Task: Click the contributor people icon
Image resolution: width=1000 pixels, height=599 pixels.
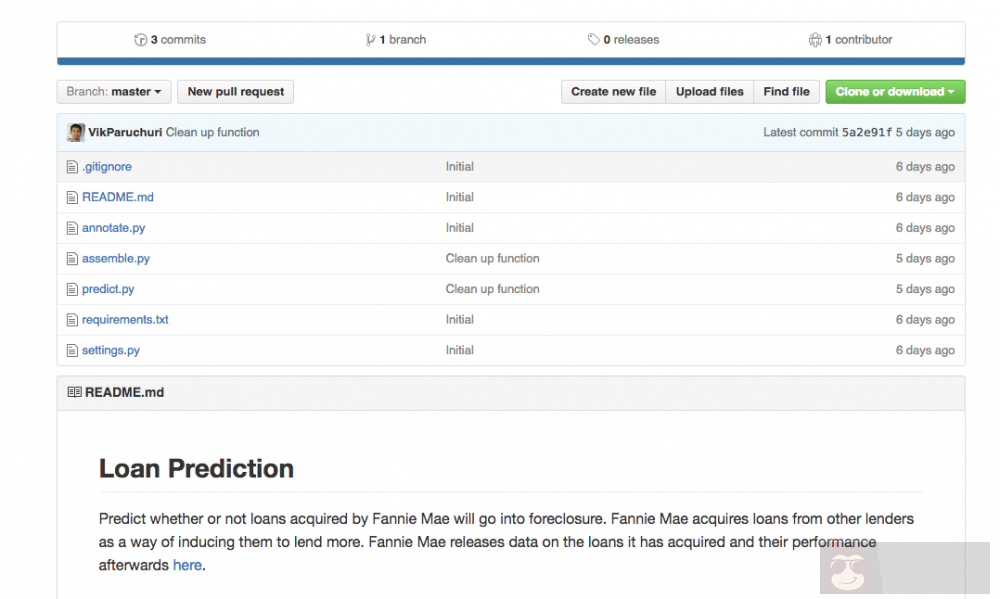Action: pos(815,40)
